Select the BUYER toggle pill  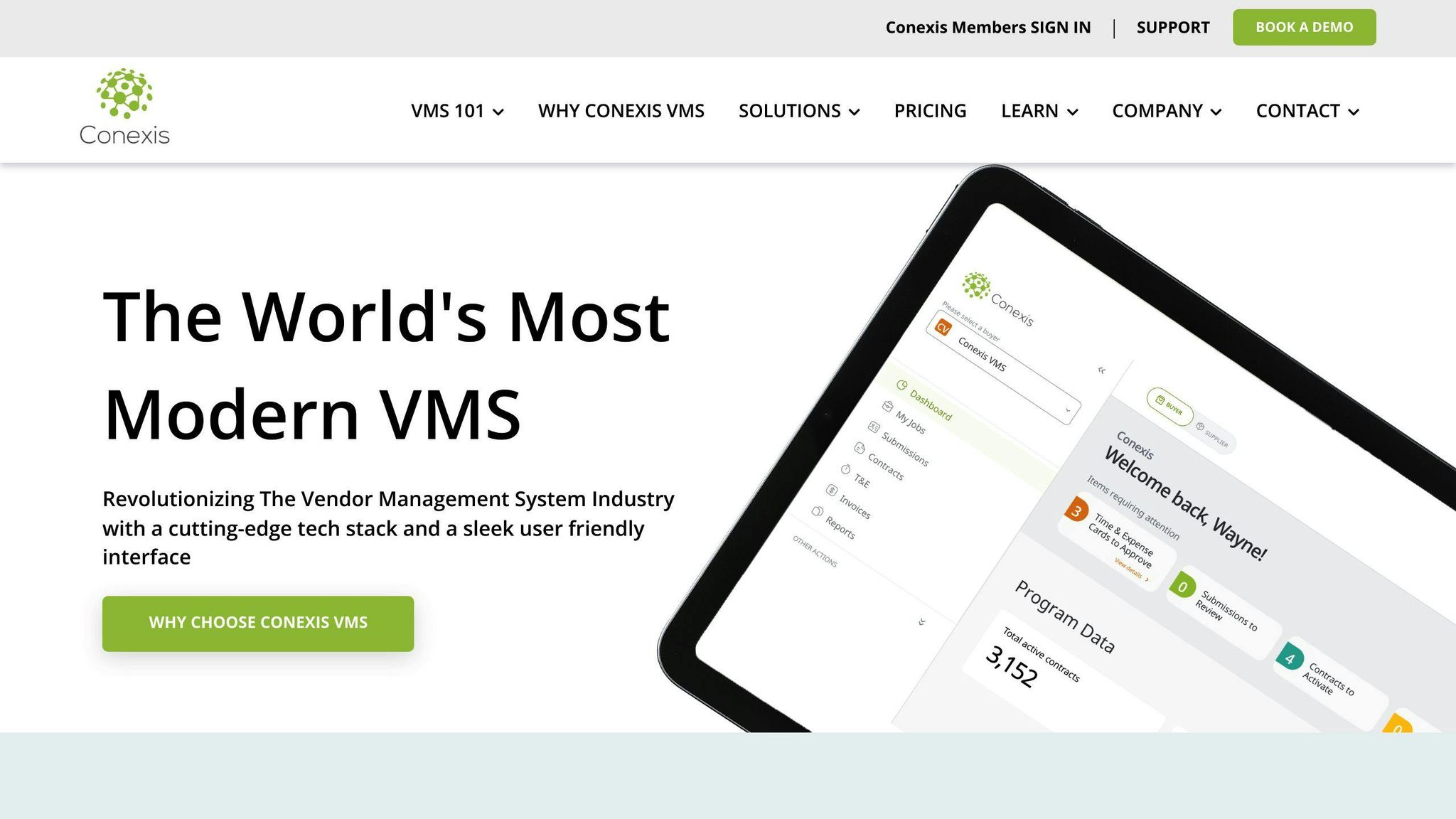[1169, 407]
